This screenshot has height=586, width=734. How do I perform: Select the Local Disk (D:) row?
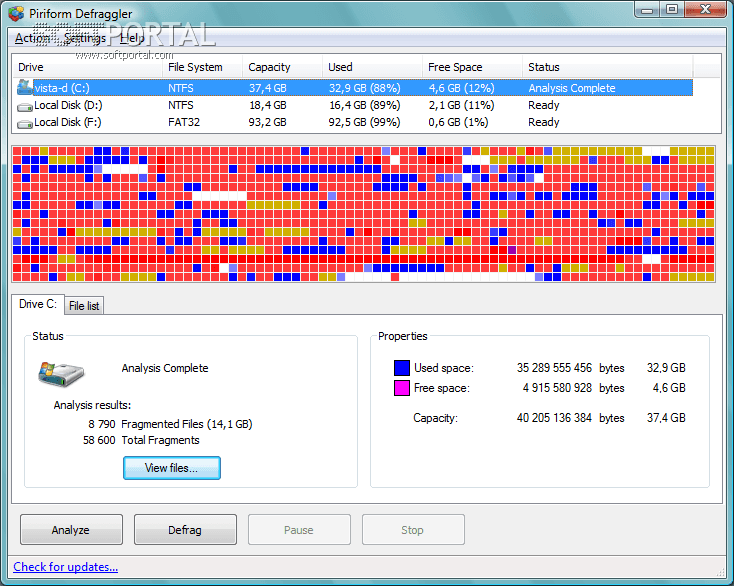[354, 105]
